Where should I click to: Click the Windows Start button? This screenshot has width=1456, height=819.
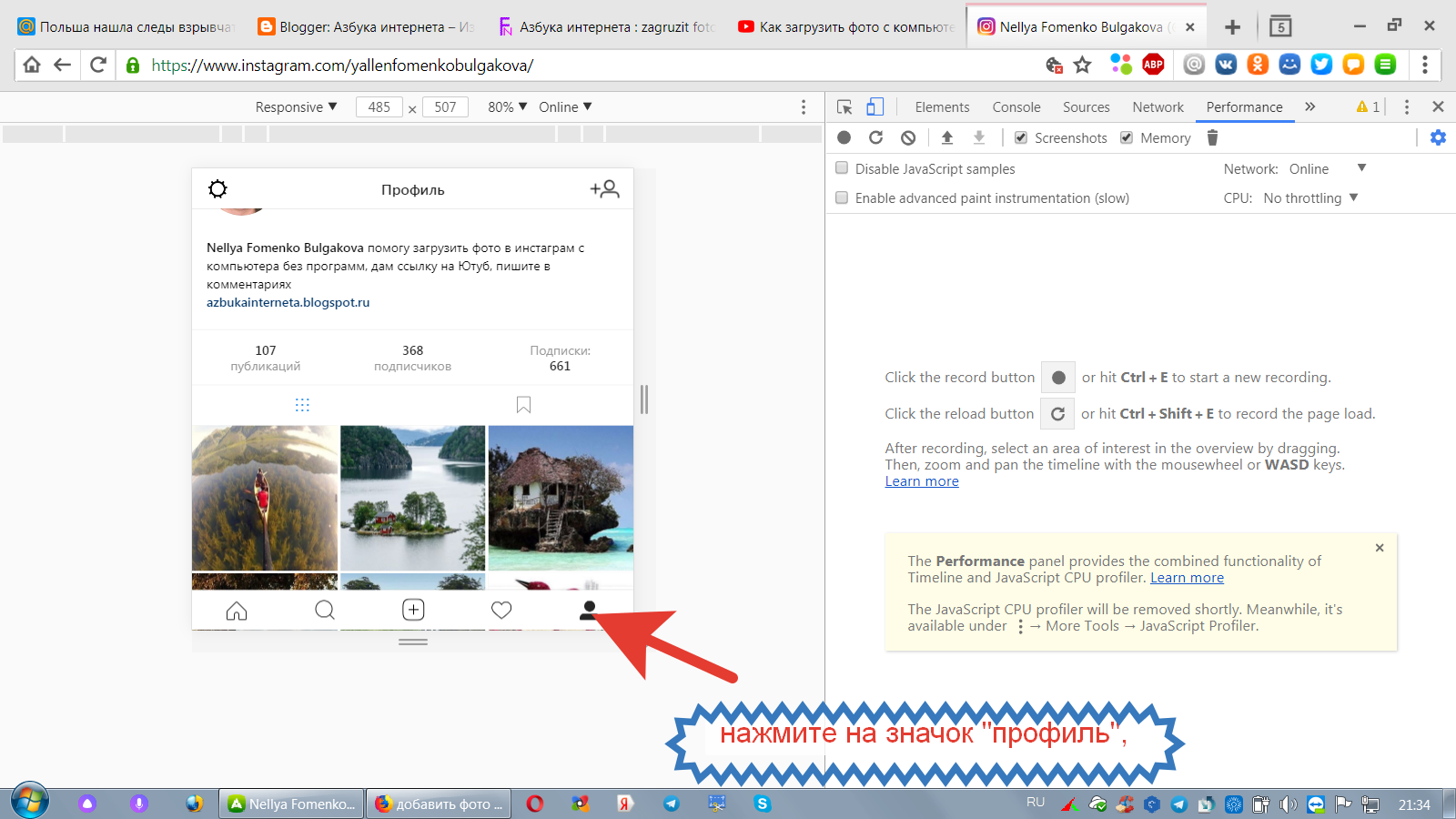[30, 802]
